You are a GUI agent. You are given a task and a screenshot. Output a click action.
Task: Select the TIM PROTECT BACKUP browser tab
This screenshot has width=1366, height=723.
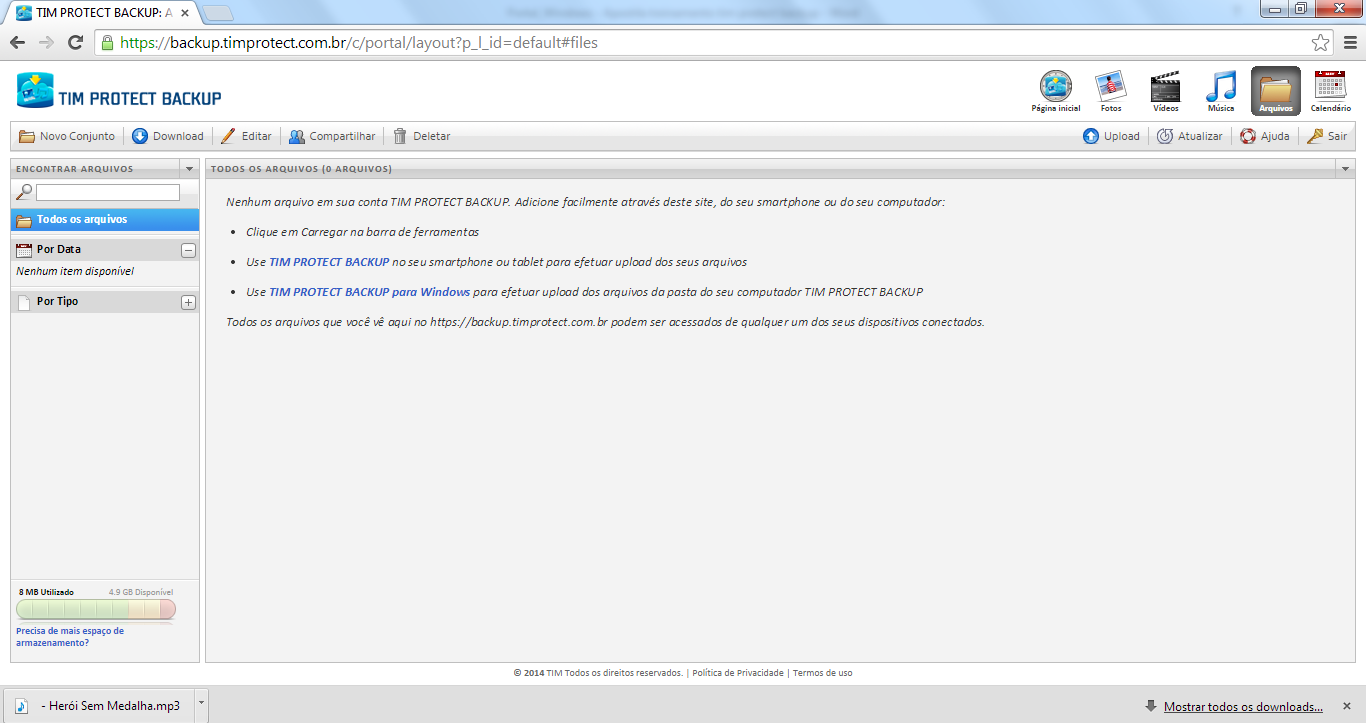click(x=104, y=13)
